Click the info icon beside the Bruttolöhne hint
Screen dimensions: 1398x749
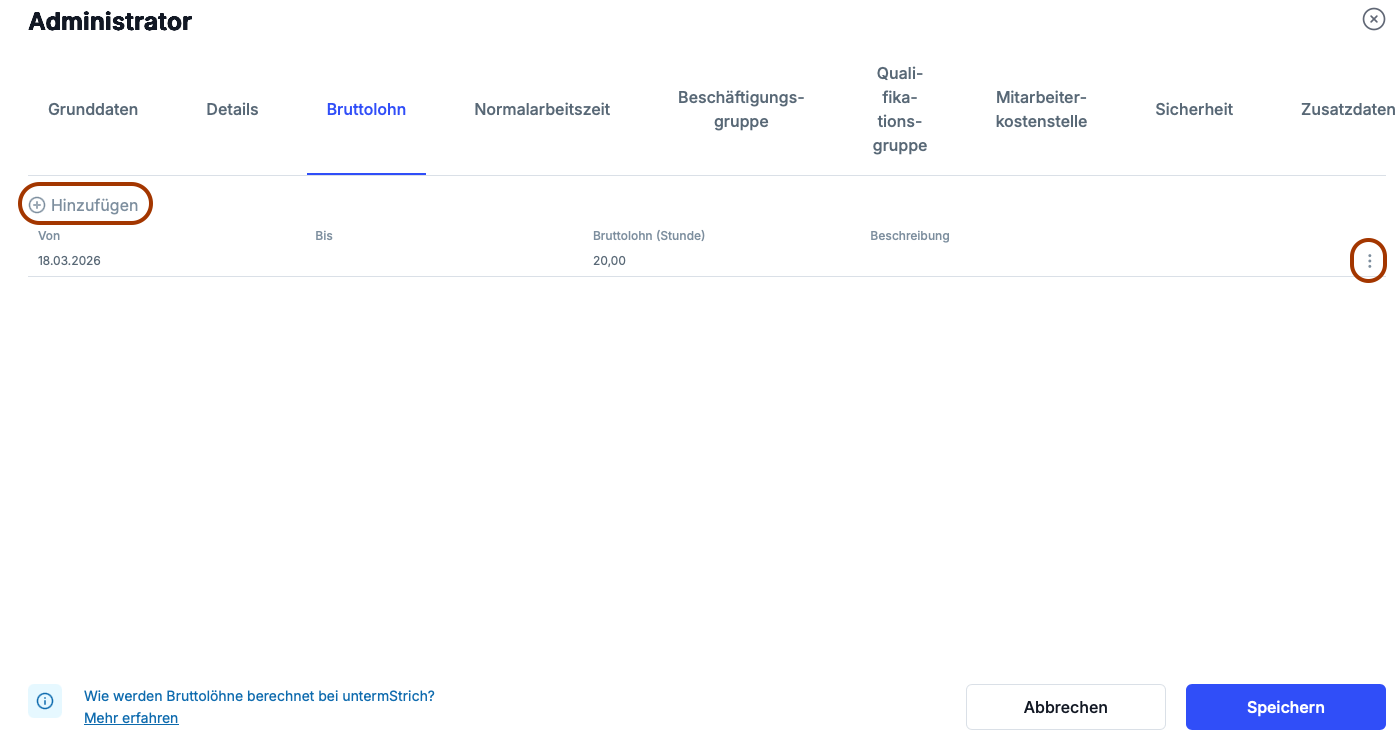(x=45, y=702)
